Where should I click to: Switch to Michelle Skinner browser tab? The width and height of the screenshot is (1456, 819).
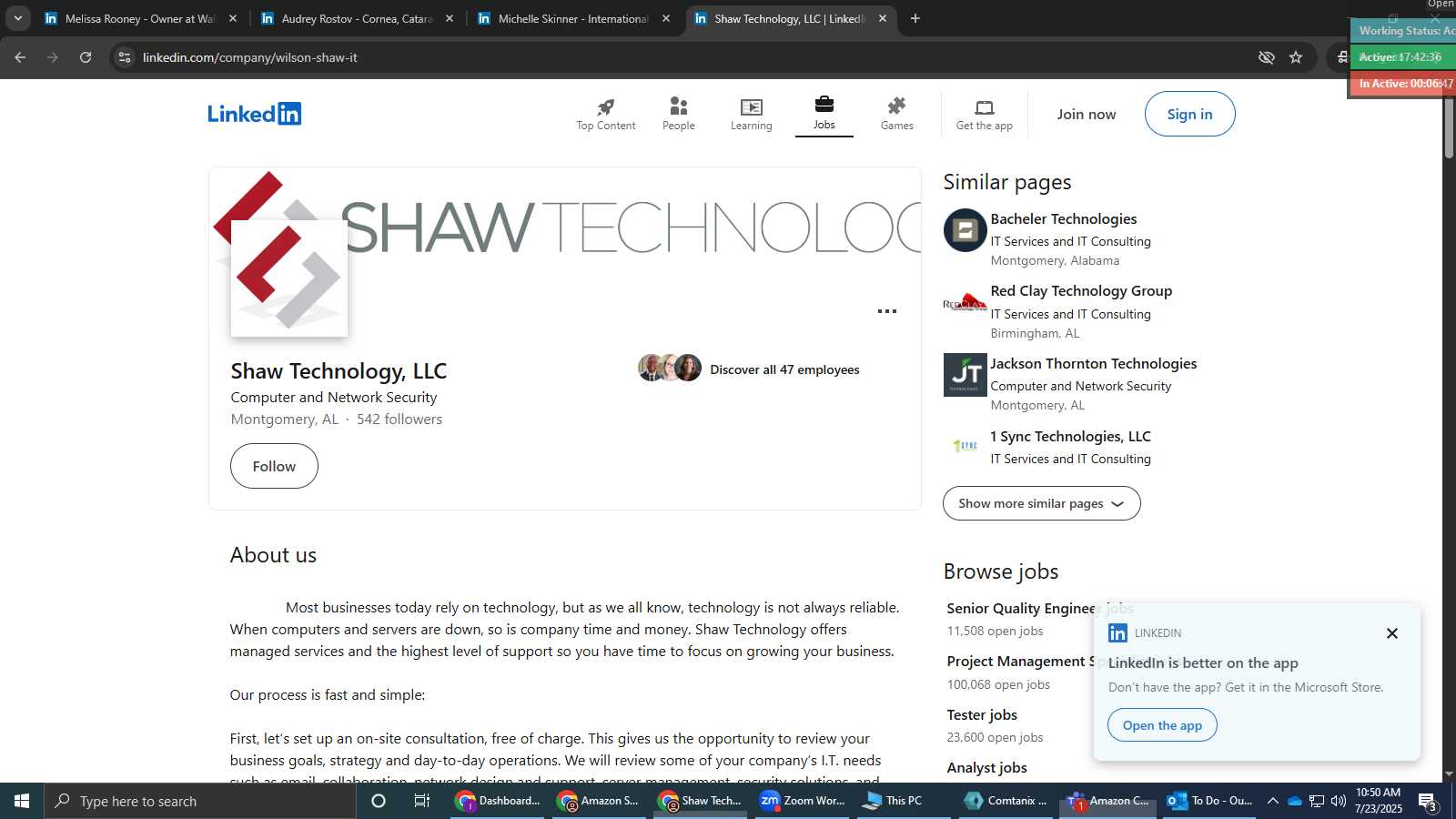click(x=573, y=18)
